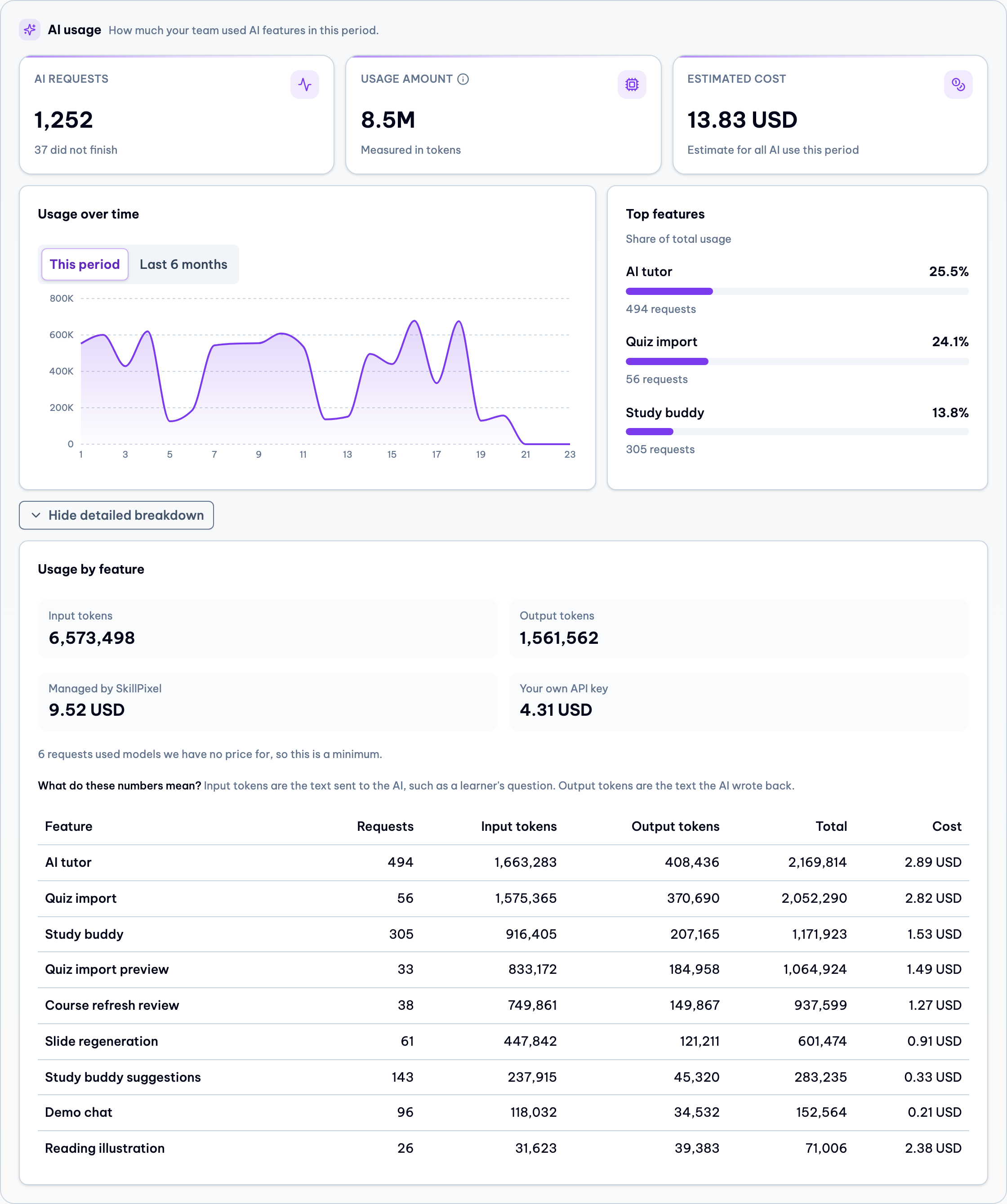Click the 2,052,290 total for Quiz import
Image resolution: width=1007 pixels, height=1204 pixels.
[814, 898]
